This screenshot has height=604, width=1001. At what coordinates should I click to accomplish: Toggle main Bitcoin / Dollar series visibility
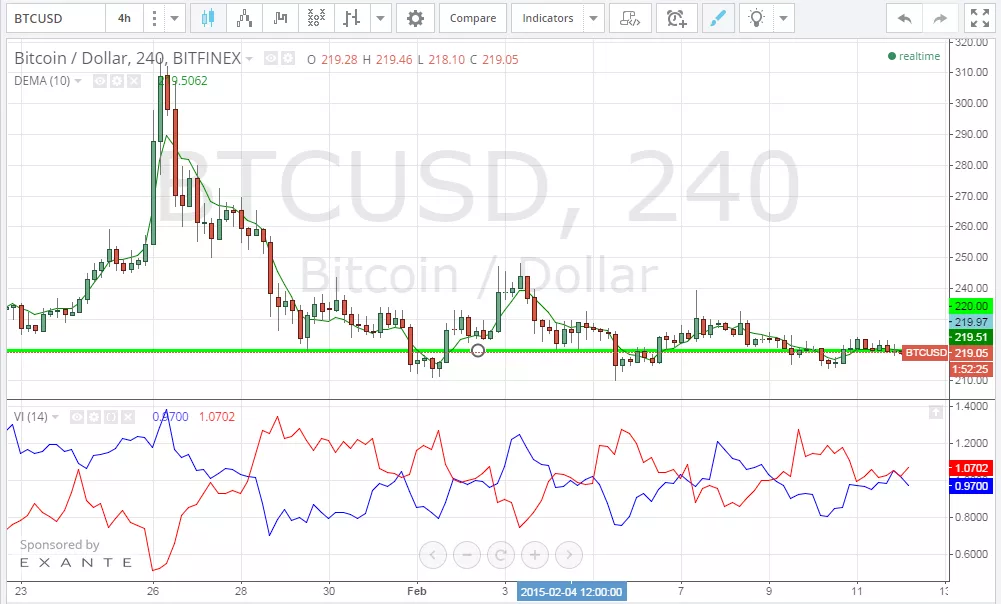(271, 59)
